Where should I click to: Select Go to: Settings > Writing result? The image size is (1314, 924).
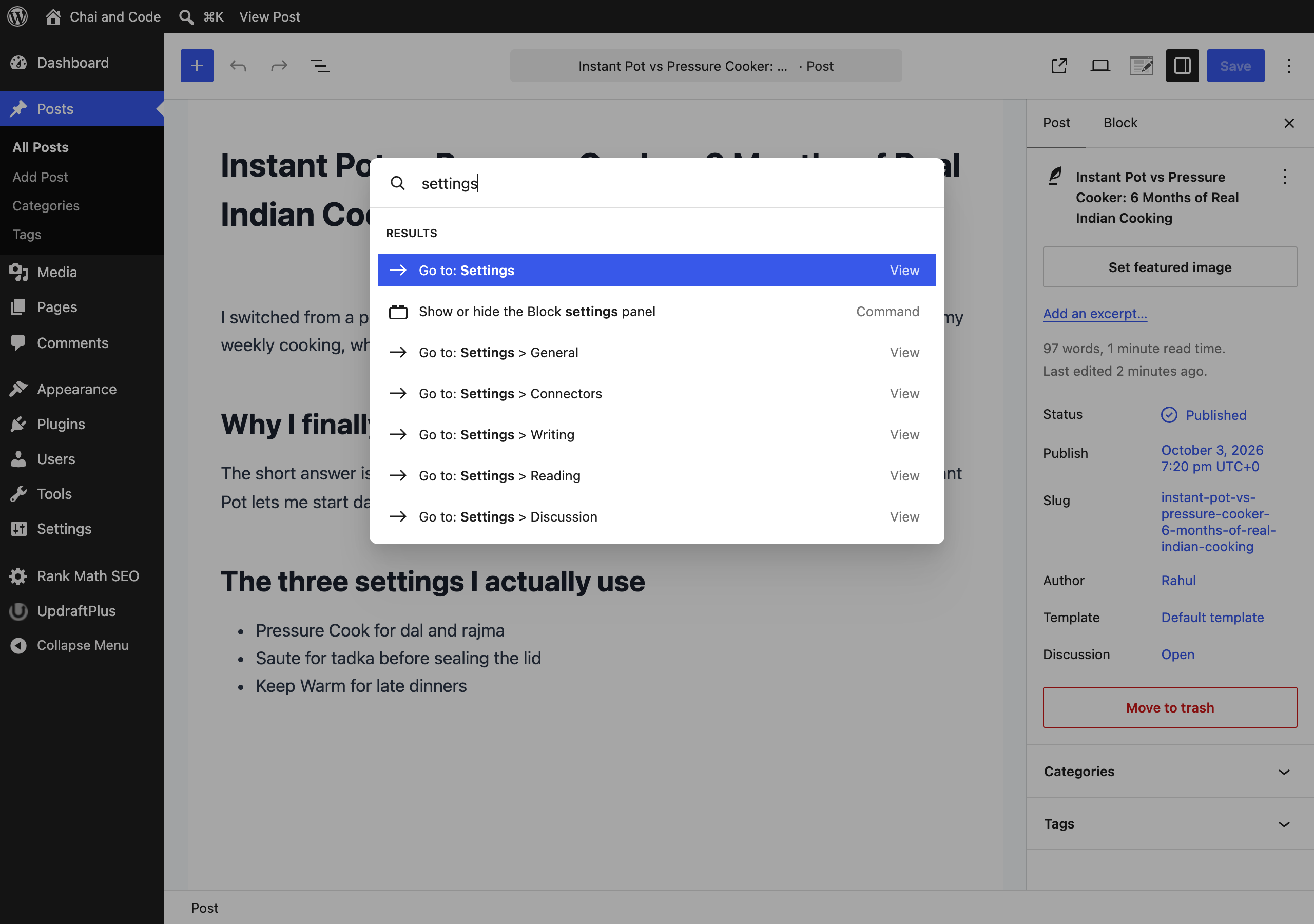656,434
